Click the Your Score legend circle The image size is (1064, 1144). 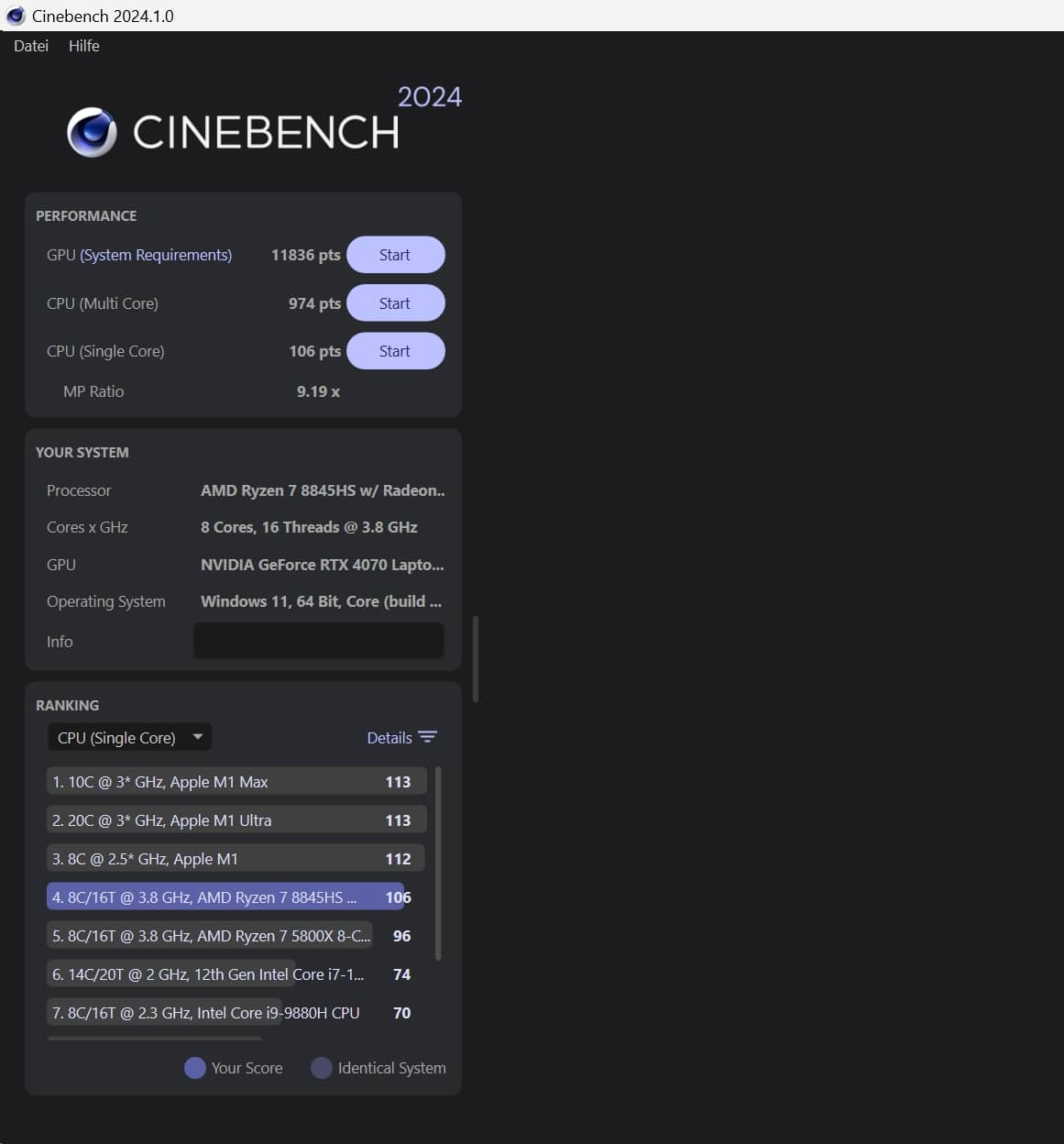click(194, 1068)
